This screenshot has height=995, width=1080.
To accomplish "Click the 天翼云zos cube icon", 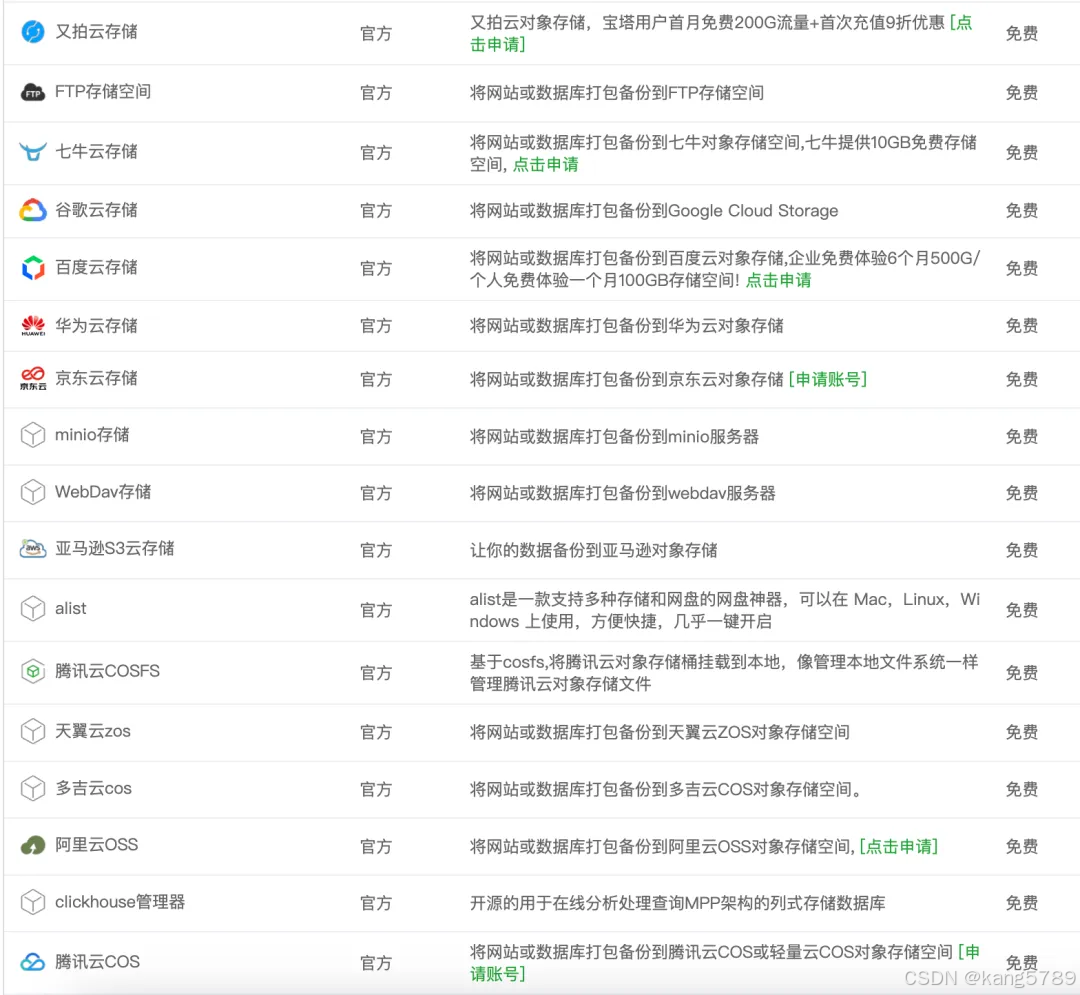I will (x=32, y=731).
